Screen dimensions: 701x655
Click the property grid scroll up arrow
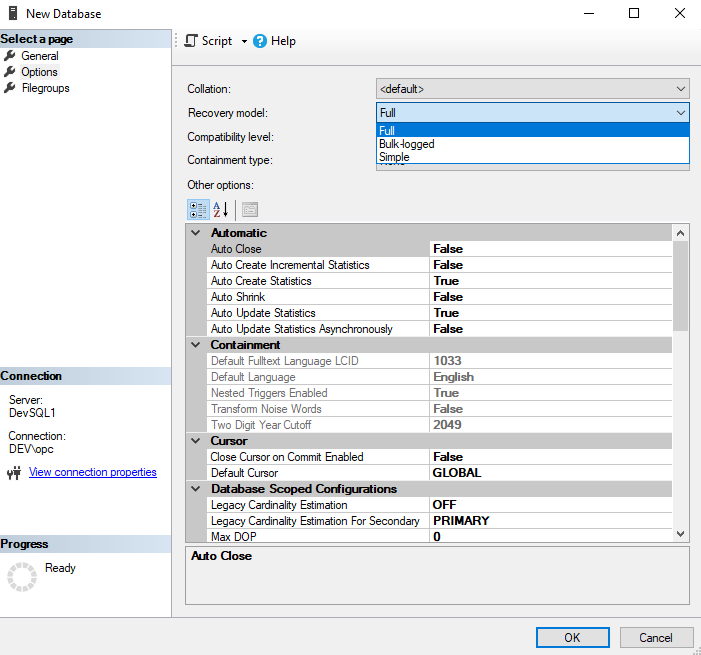coord(680,233)
